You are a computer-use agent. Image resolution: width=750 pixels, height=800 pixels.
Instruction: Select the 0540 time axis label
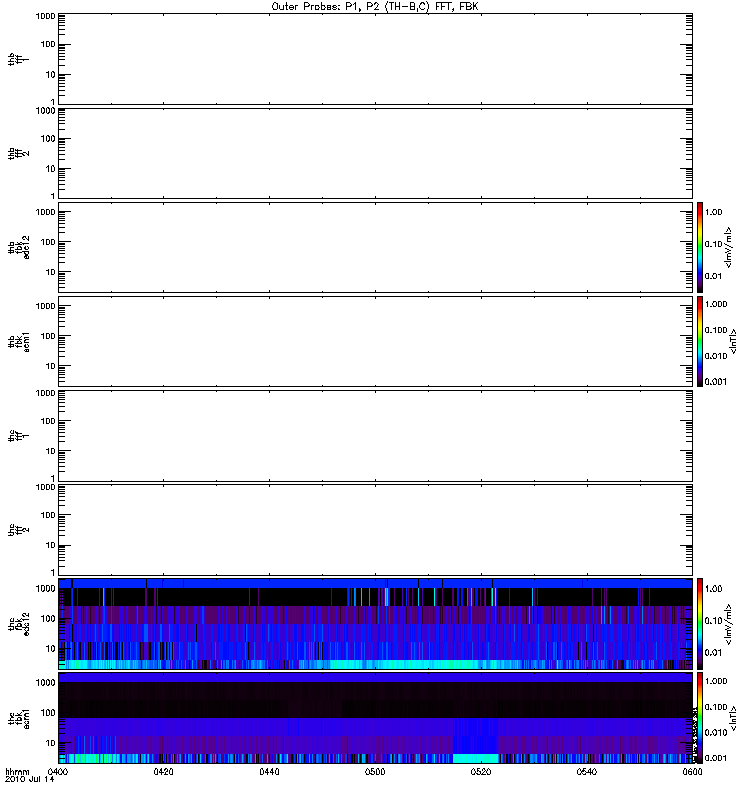pos(587,771)
